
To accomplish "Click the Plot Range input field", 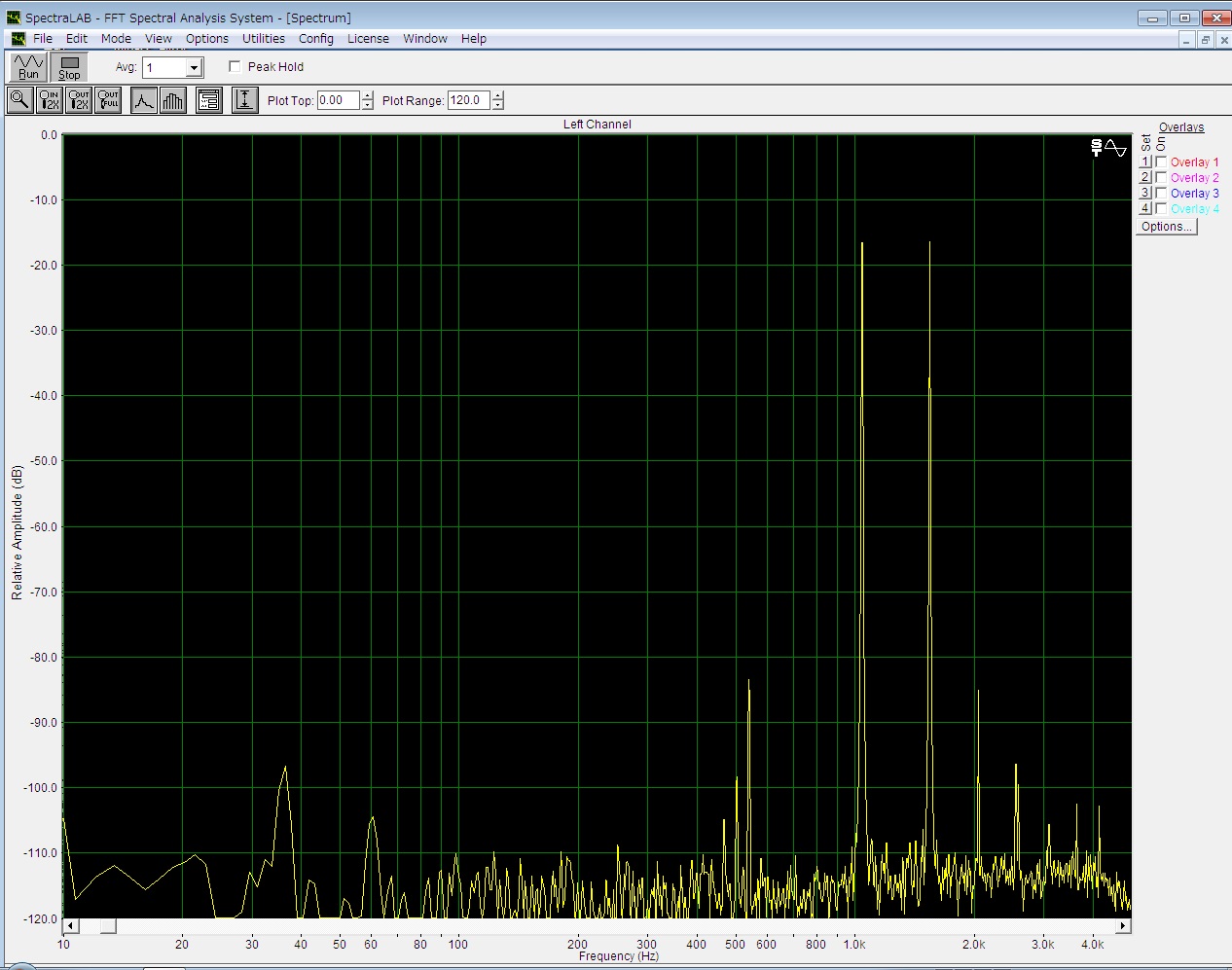I will (x=468, y=100).
